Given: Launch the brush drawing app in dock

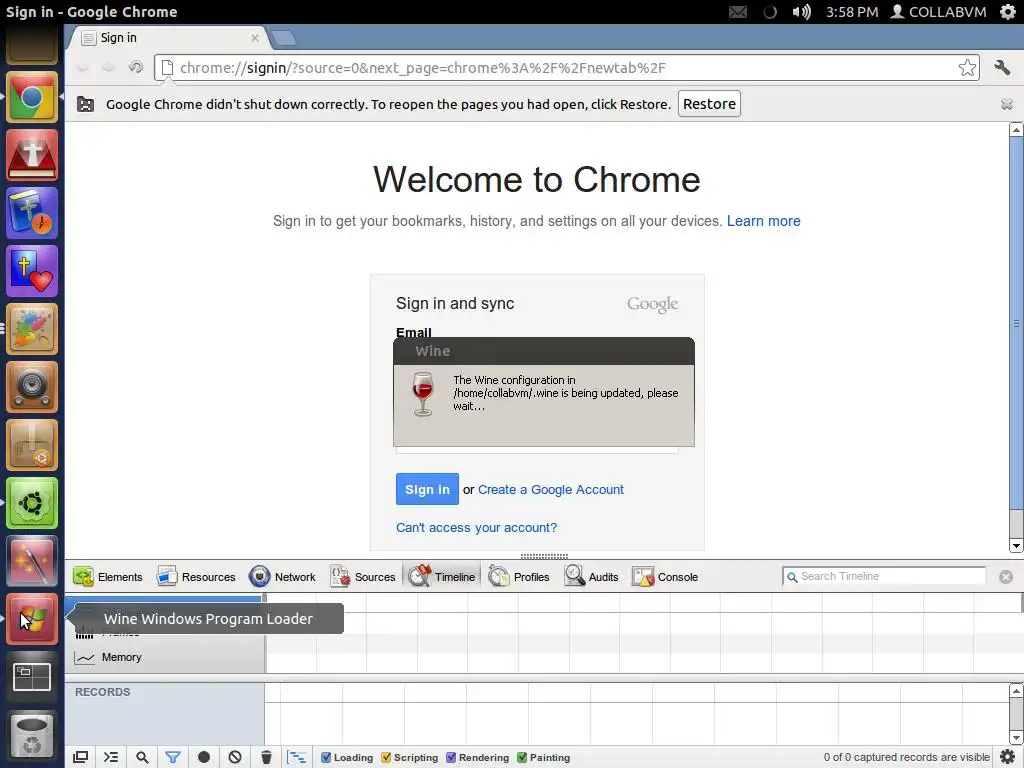Looking at the screenshot, I should [x=32, y=562].
